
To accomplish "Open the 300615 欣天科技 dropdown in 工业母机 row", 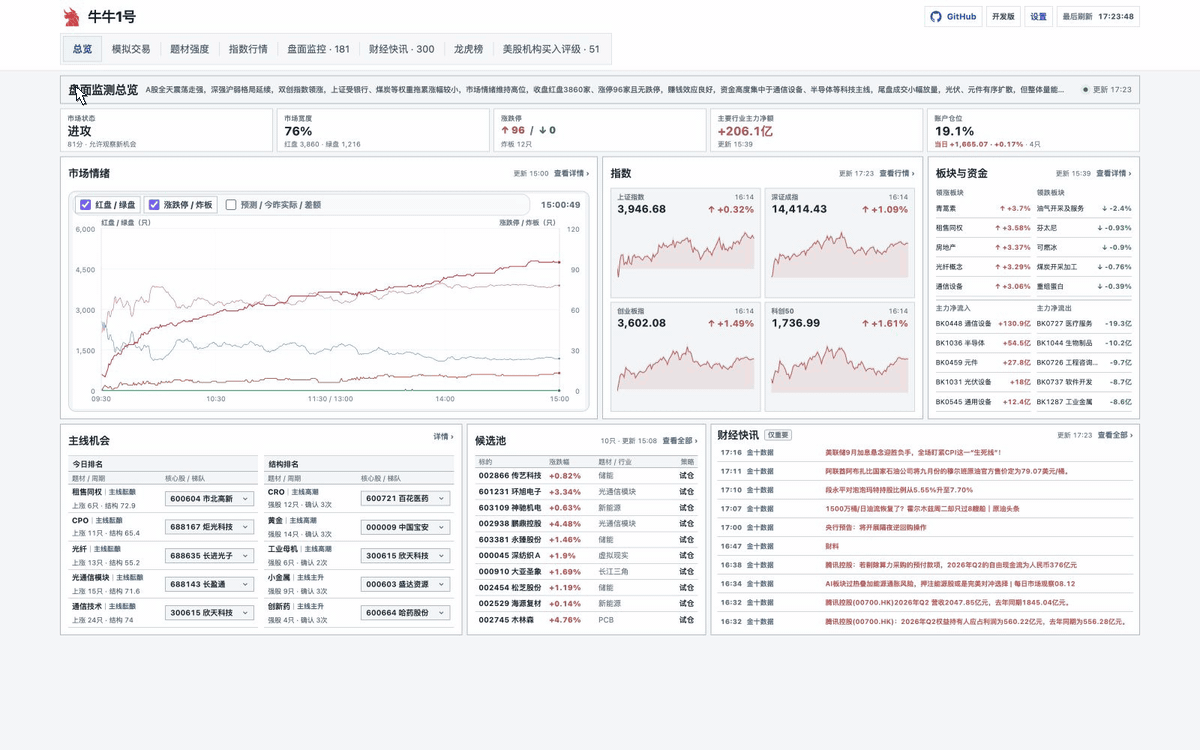I will tap(406, 555).
